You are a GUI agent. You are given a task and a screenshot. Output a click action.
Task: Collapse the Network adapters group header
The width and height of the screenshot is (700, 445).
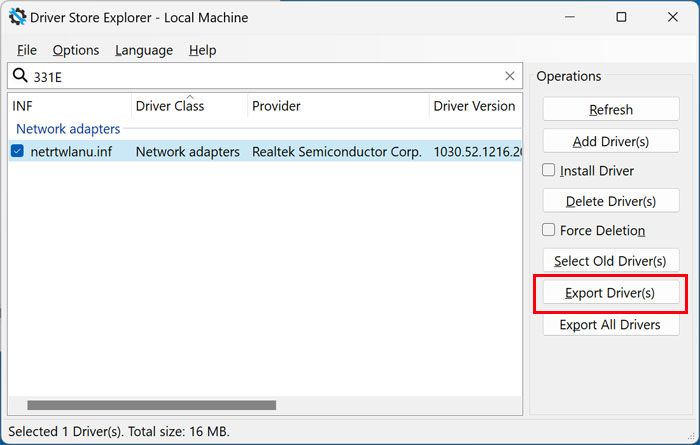point(68,129)
